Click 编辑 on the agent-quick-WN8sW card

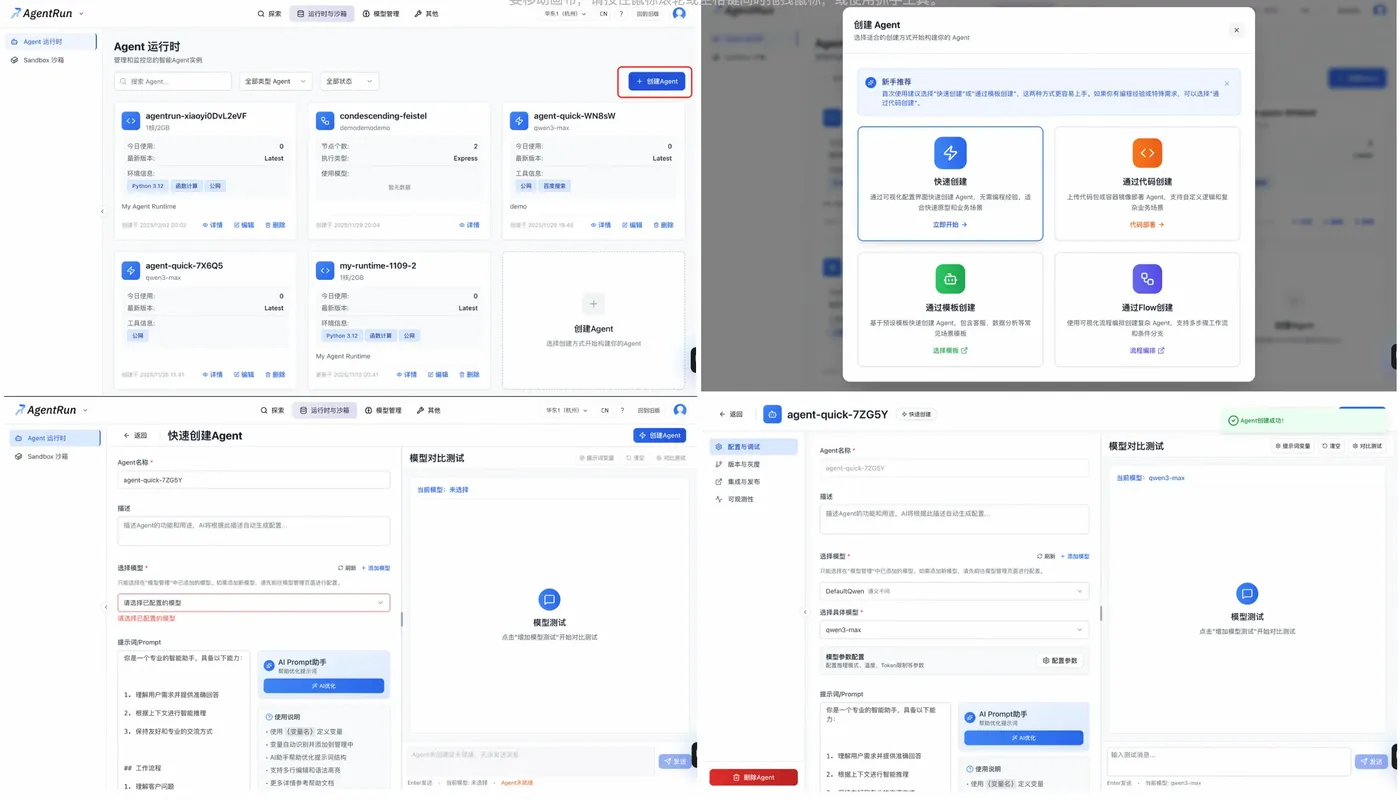pos(633,225)
